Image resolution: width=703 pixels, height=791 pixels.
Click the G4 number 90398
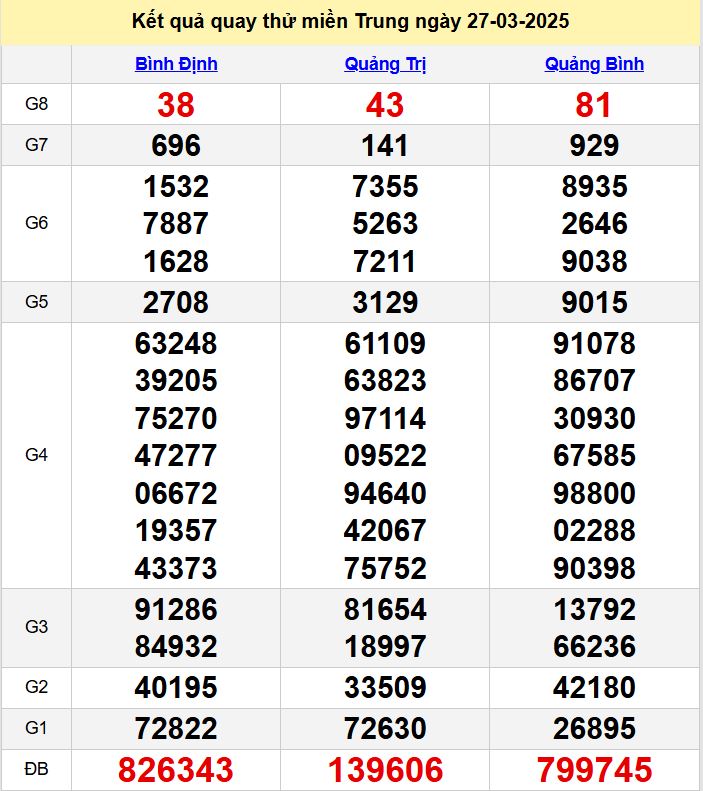coord(595,569)
